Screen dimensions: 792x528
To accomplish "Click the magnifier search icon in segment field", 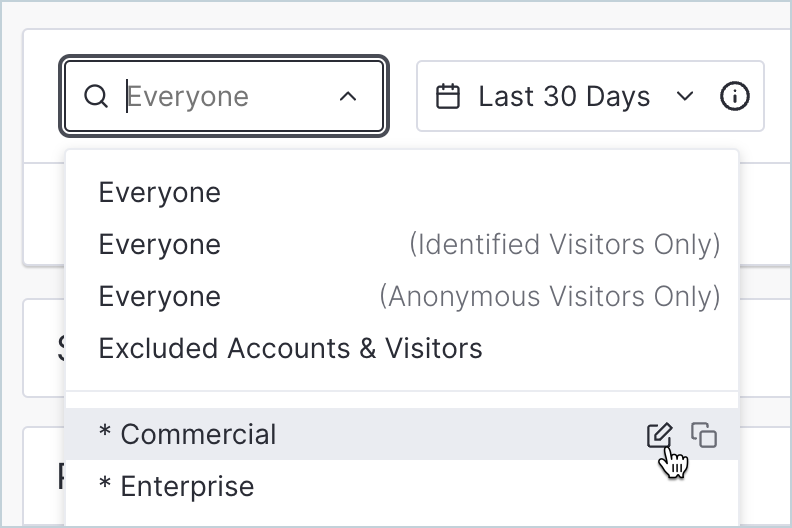I will (95, 96).
